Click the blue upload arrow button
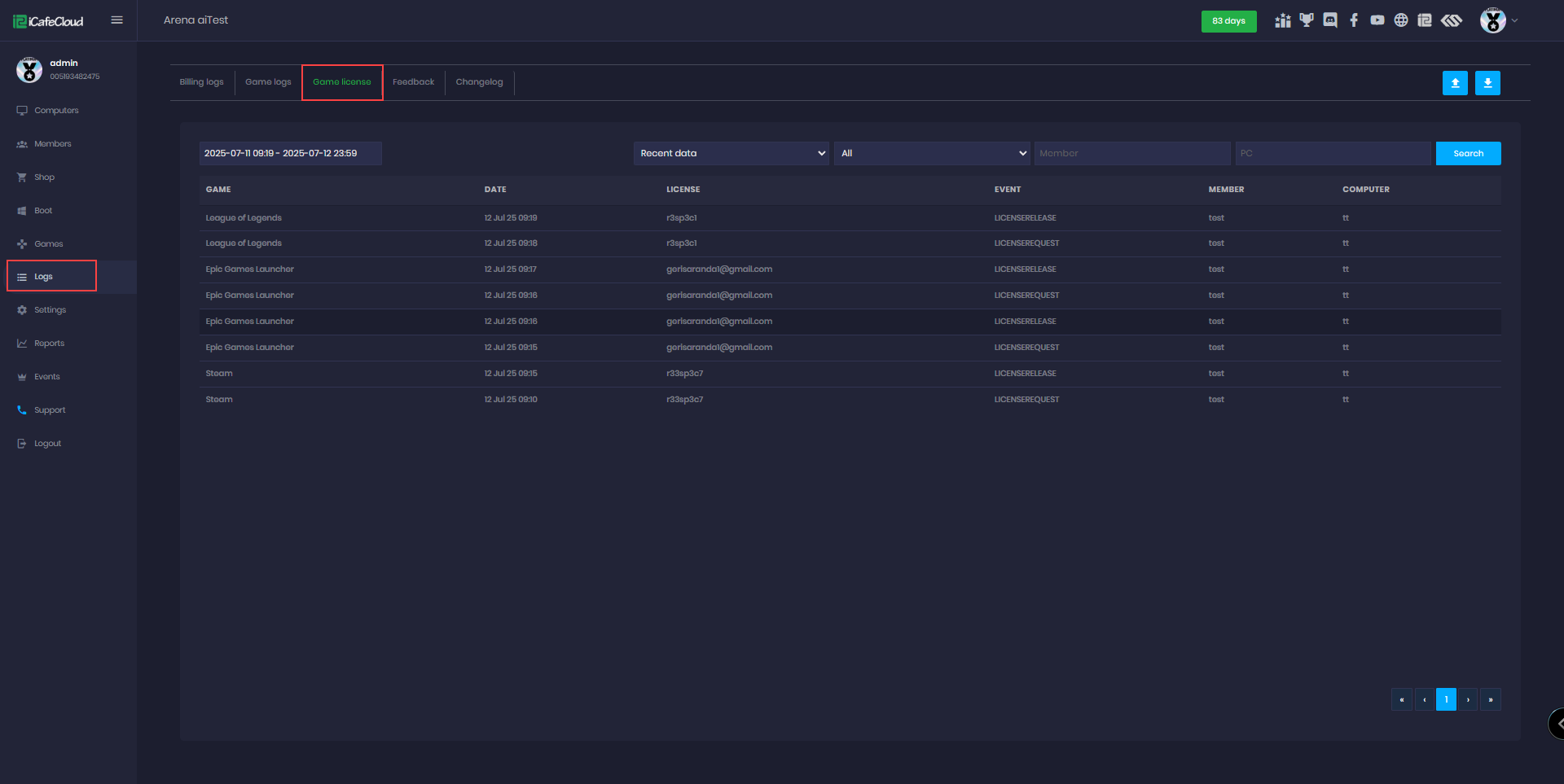 pyautogui.click(x=1455, y=83)
